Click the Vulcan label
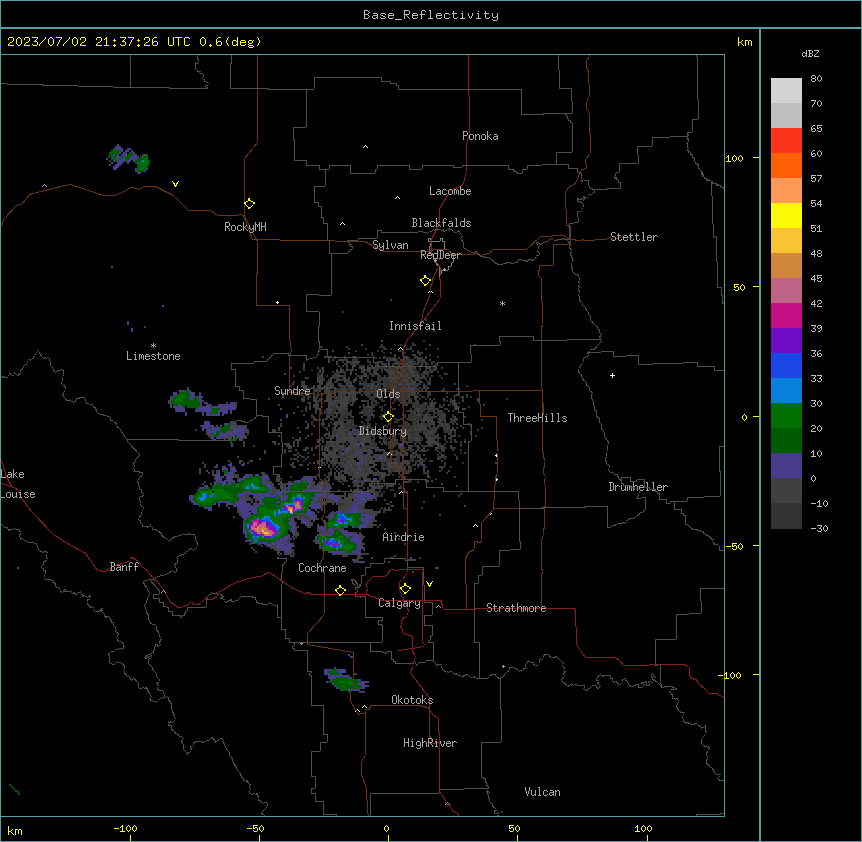Screen dimensions: 862x842 pos(542,792)
